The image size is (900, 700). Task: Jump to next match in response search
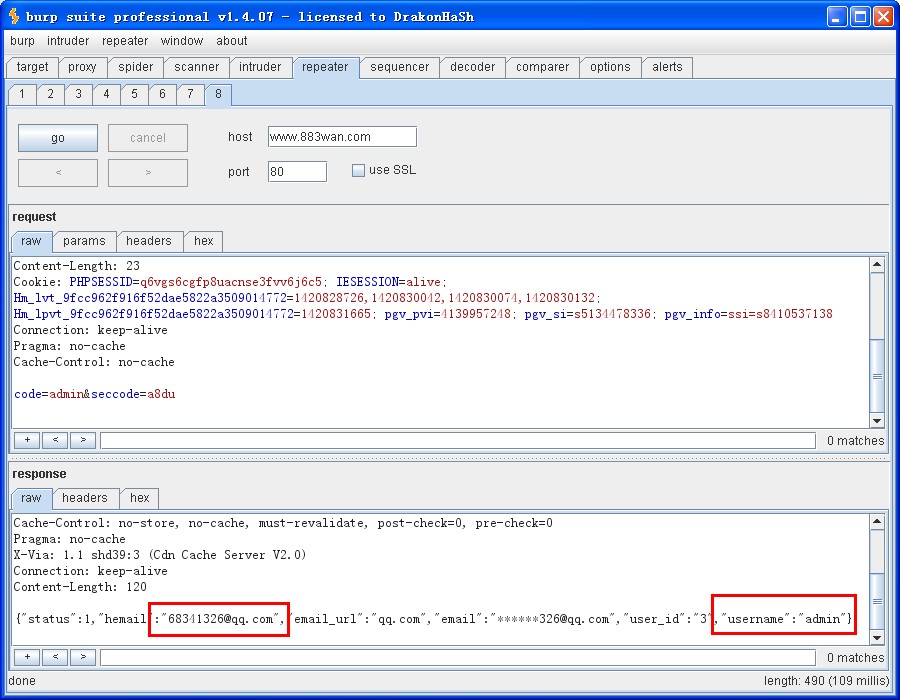tap(83, 657)
